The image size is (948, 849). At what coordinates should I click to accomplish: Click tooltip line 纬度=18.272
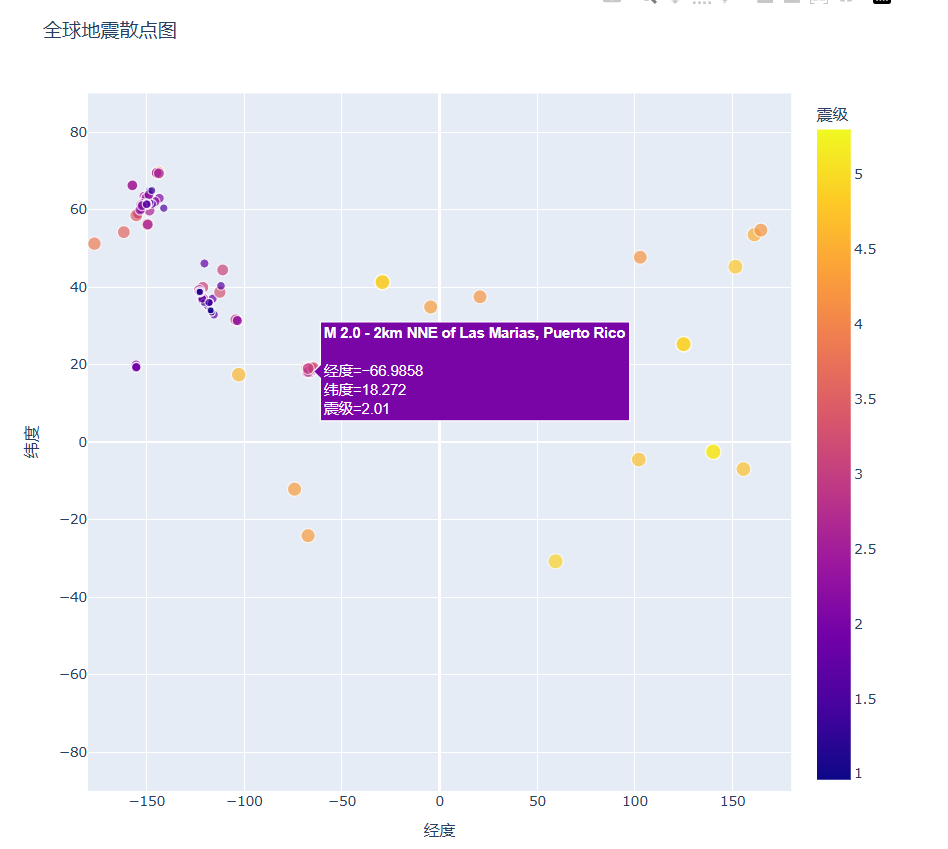(365, 390)
